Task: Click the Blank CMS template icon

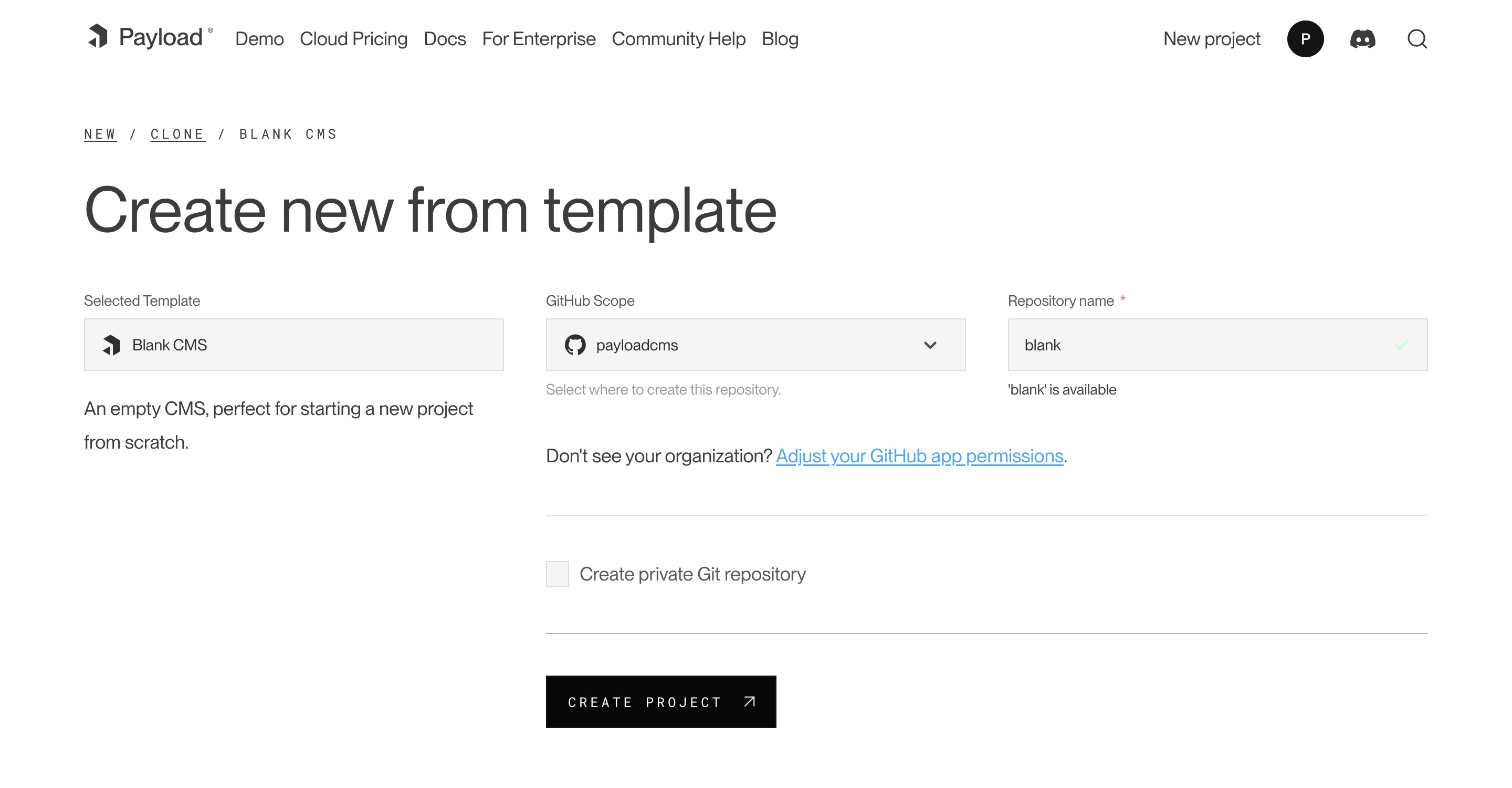Action: [x=112, y=345]
